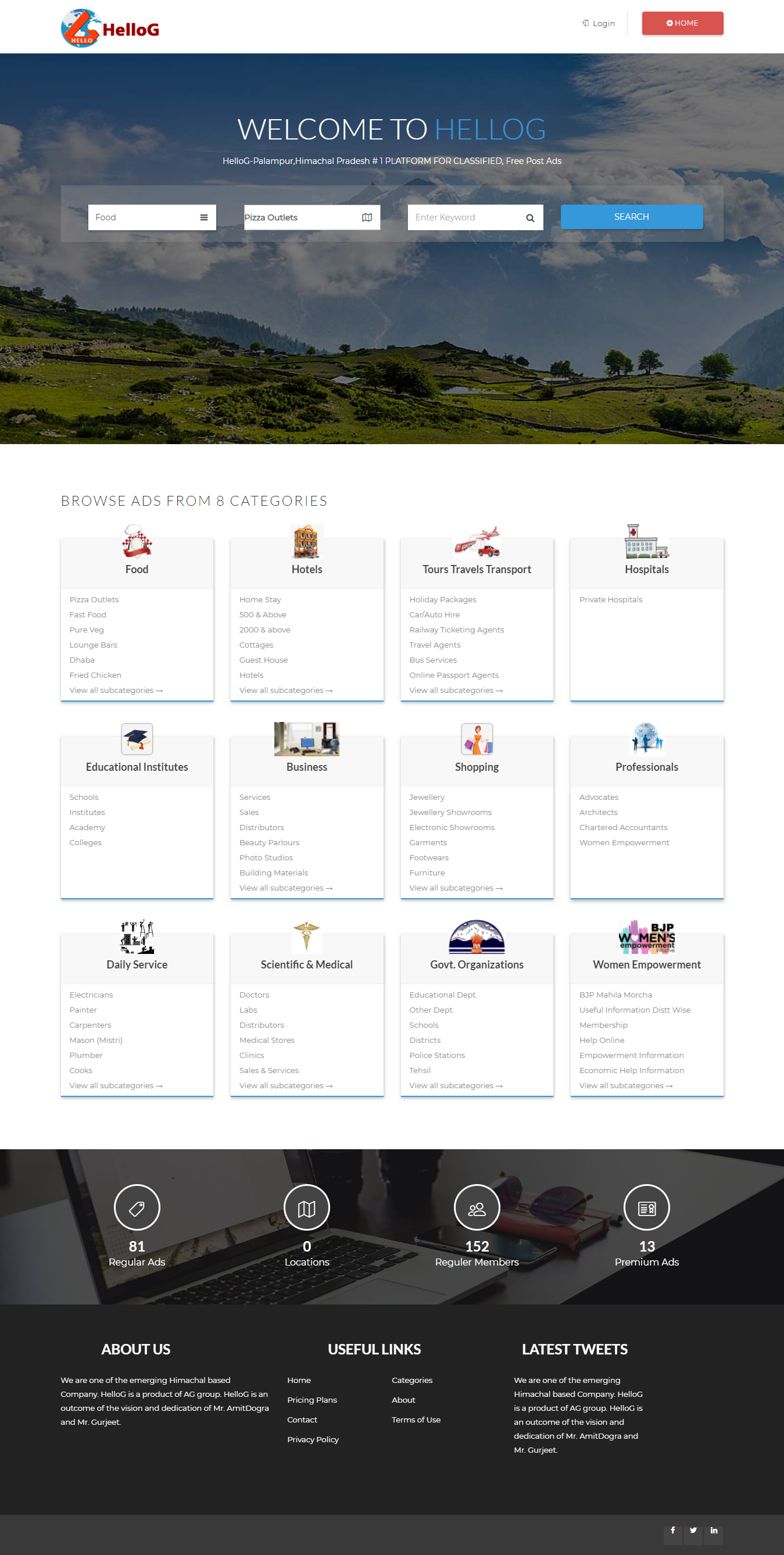Open the Private Hospitals subcategory
The width and height of the screenshot is (784, 1555).
pos(611,599)
